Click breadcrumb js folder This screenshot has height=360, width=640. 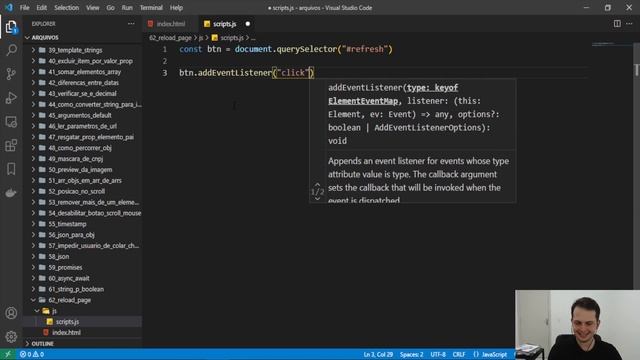(201, 38)
